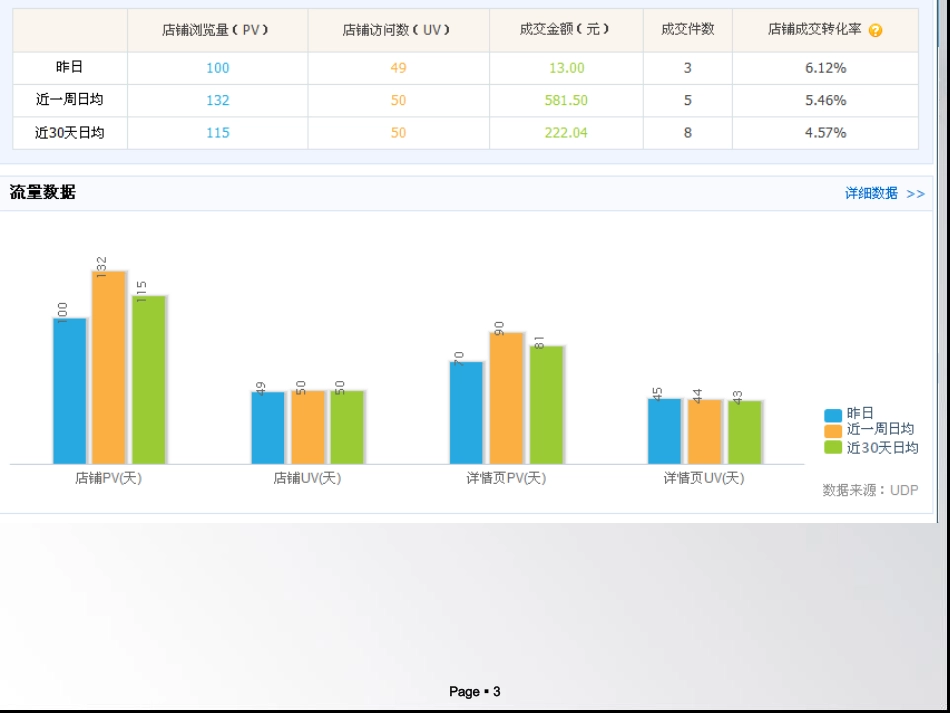Click yesterday's PV value 100 in table

(217, 68)
